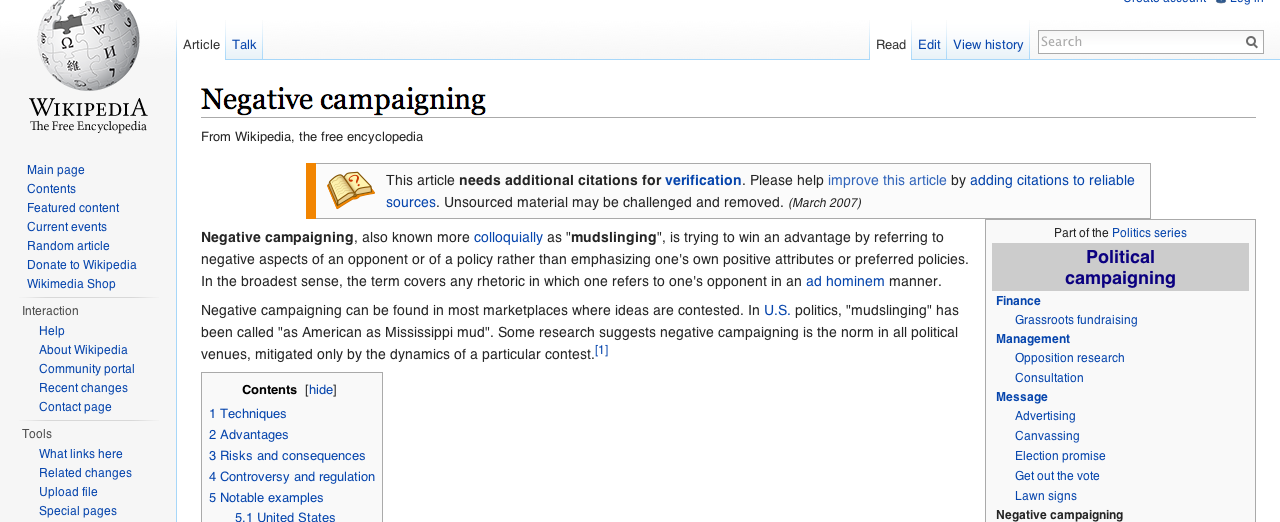Open the Article tab
1280x522 pixels.
click(201, 45)
